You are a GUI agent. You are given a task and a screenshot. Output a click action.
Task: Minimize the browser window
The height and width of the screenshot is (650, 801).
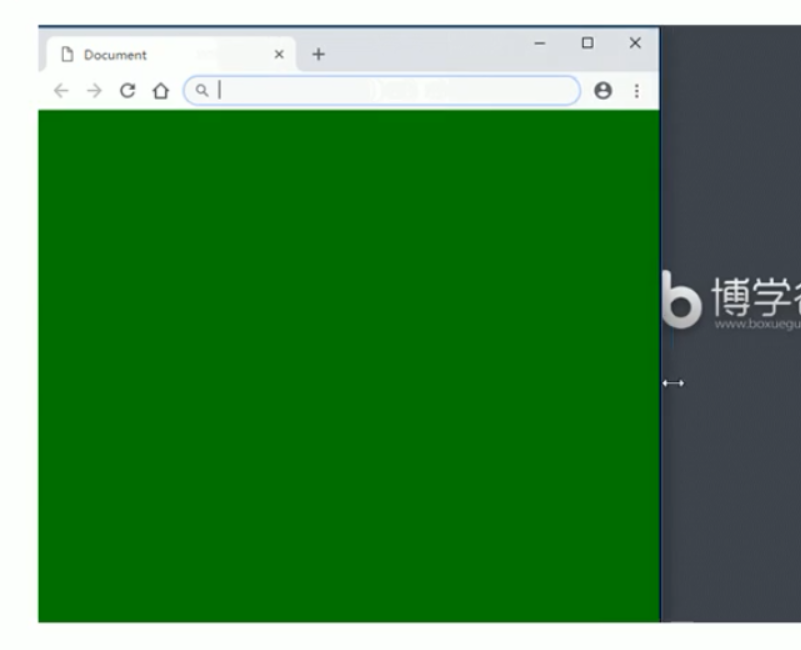pos(539,43)
